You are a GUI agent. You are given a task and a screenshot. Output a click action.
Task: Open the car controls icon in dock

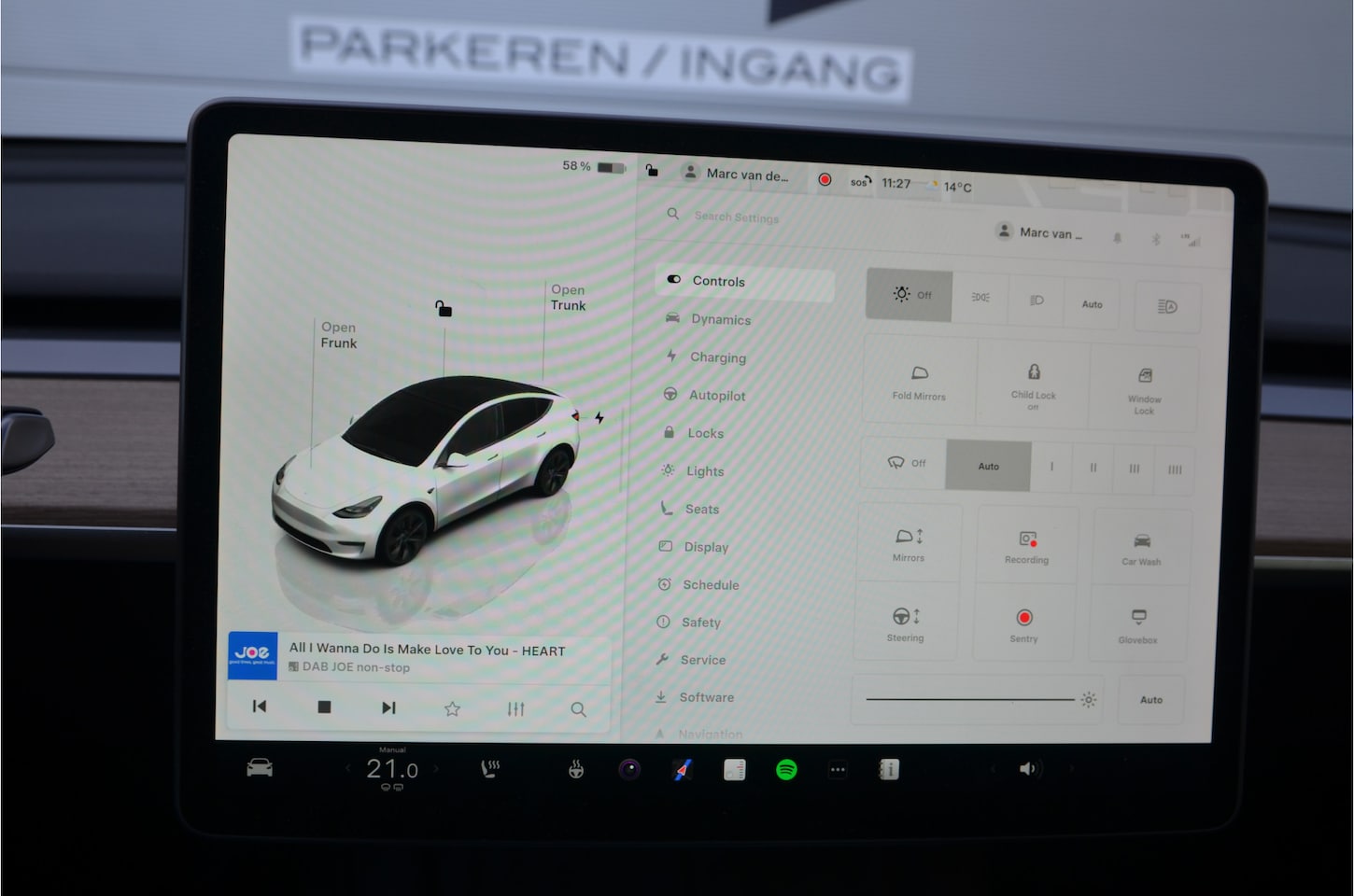click(x=260, y=768)
